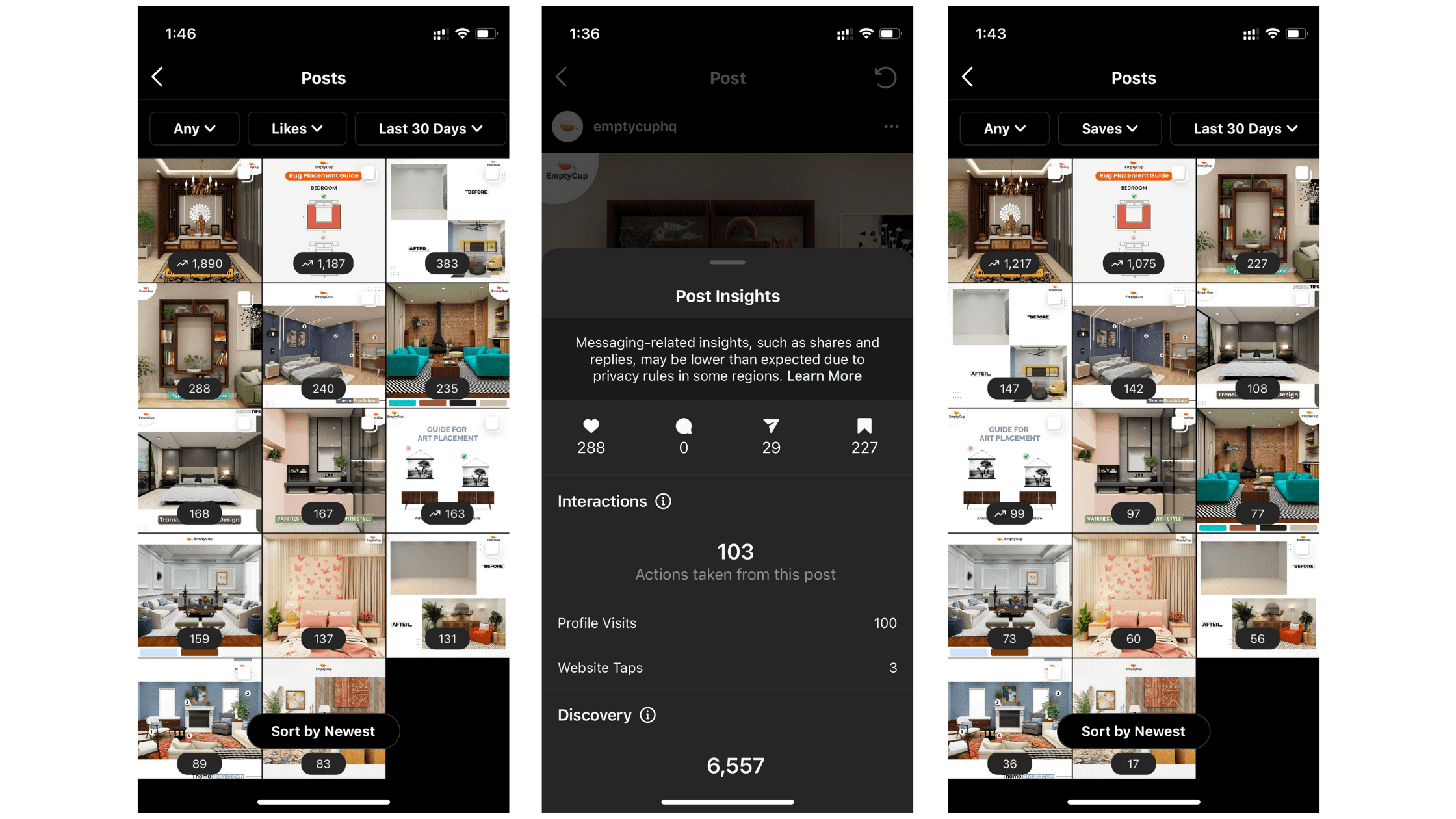Image resolution: width=1456 pixels, height=819 pixels.
Task: Select Sort by Newest button on left screen
Action: point(323,730)
